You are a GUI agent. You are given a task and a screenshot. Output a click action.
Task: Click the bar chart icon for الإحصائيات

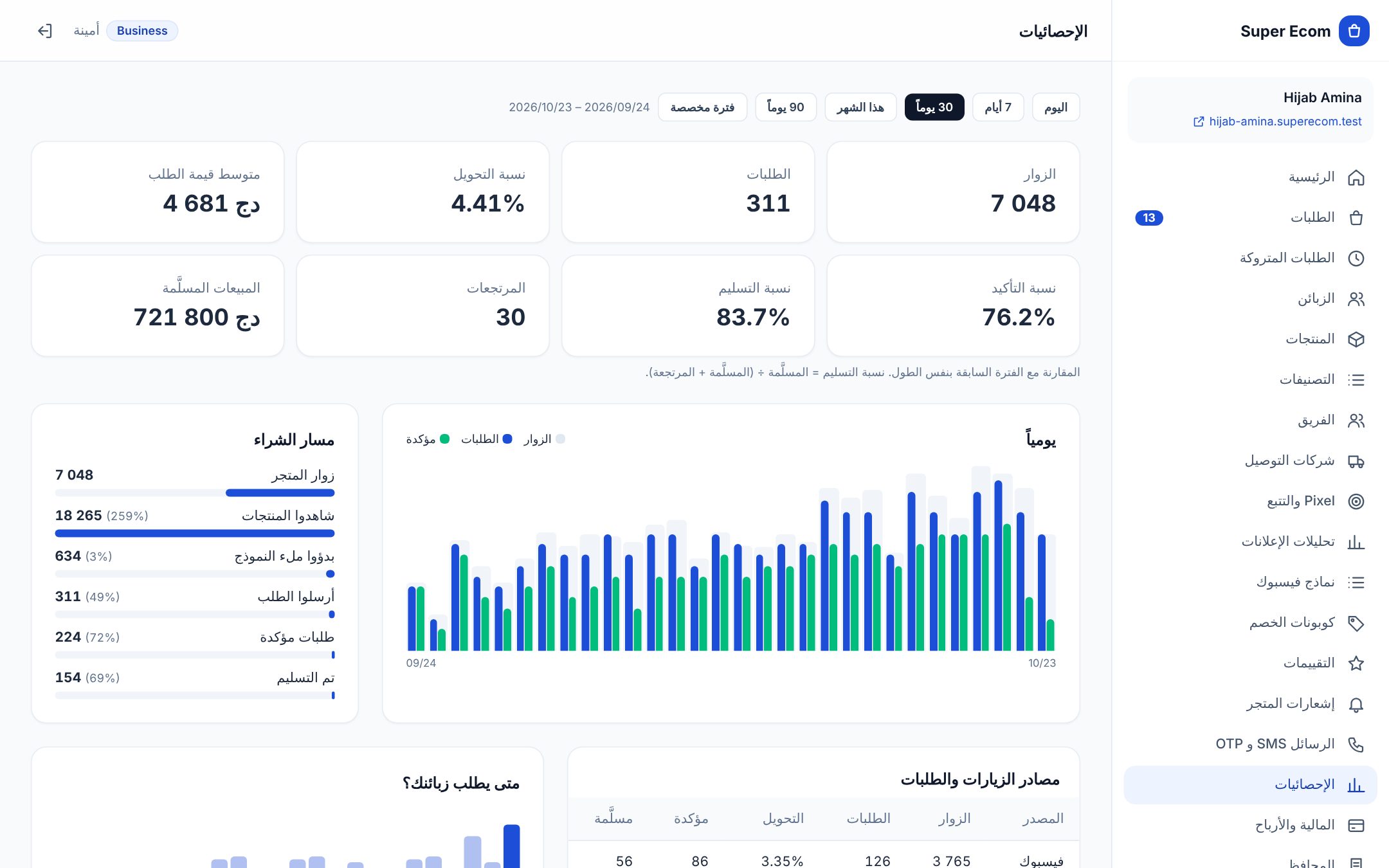tap(1356, 785)
